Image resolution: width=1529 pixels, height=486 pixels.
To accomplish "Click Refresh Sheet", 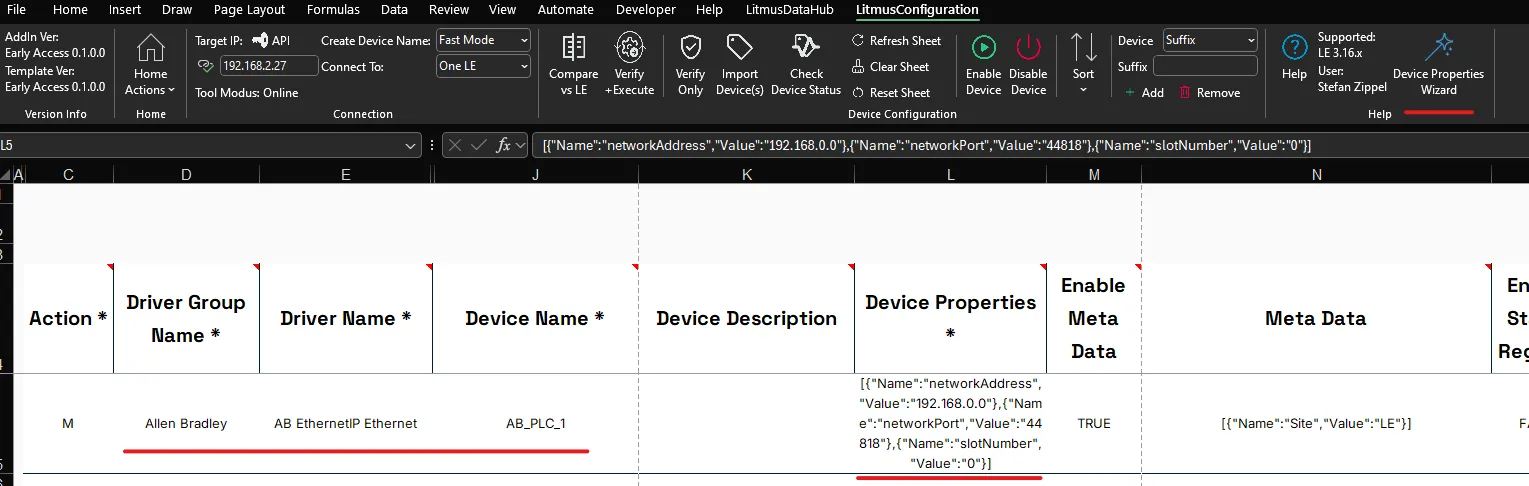I will pos(896,41).
